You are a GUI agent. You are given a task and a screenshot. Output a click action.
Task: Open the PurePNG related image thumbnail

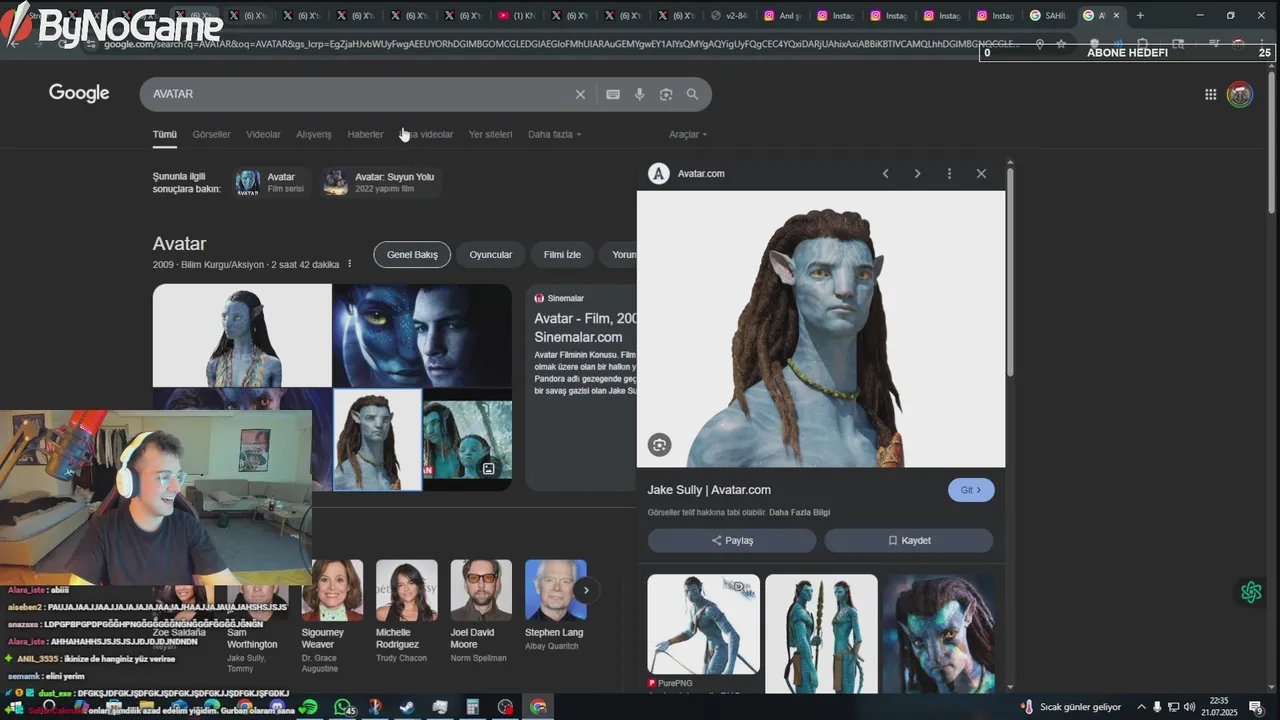(x=703, y=624)
